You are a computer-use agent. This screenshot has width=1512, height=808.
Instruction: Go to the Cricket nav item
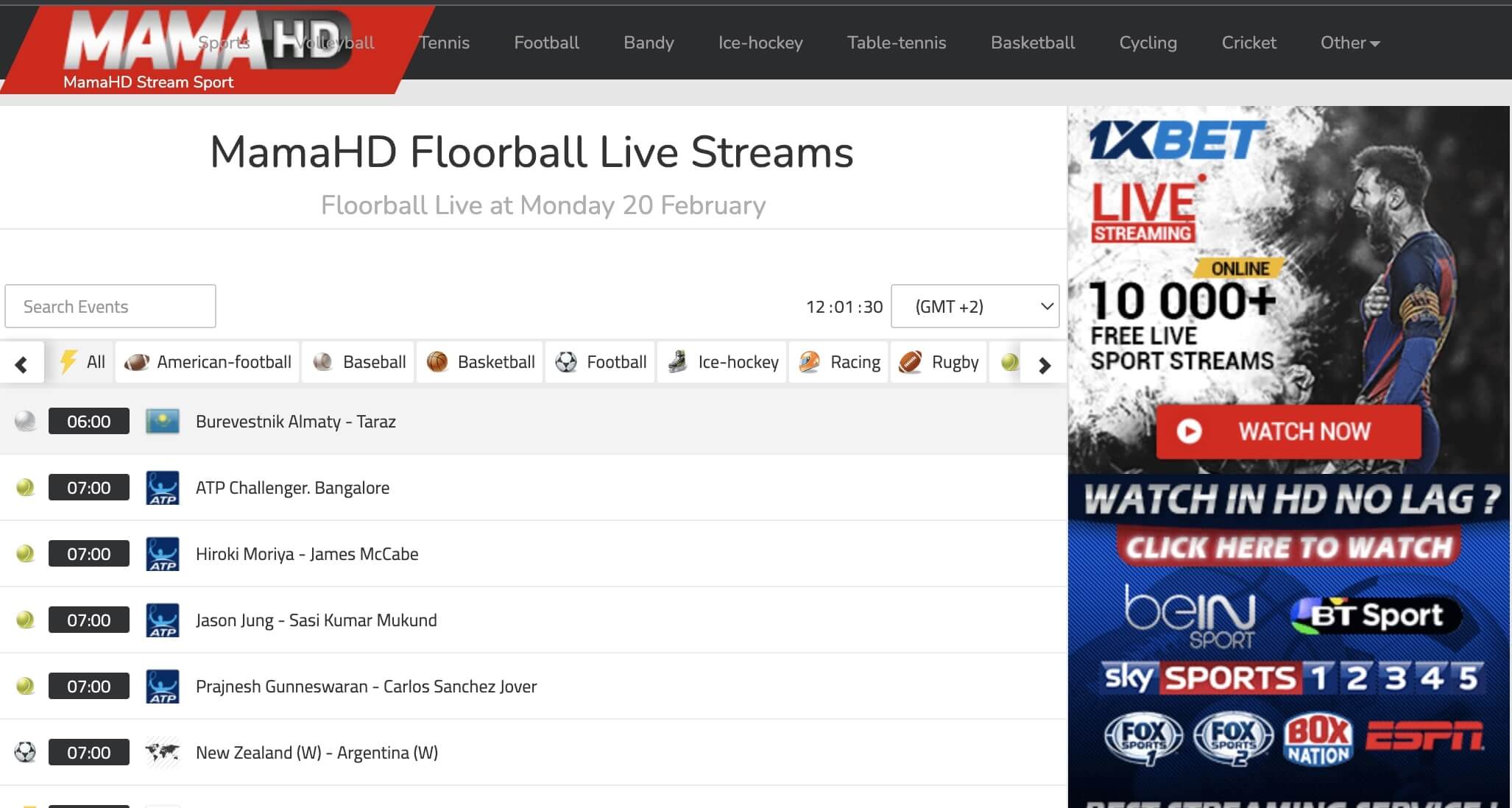tap(1248, 43)
